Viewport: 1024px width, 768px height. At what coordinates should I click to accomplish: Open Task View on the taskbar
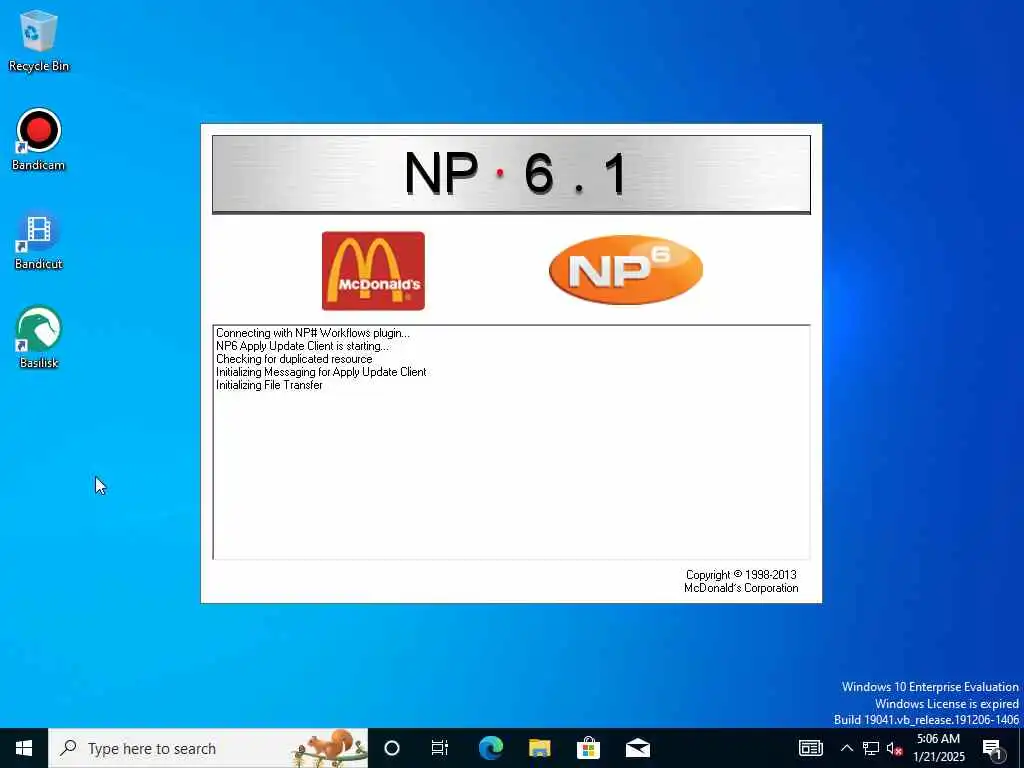440,748
